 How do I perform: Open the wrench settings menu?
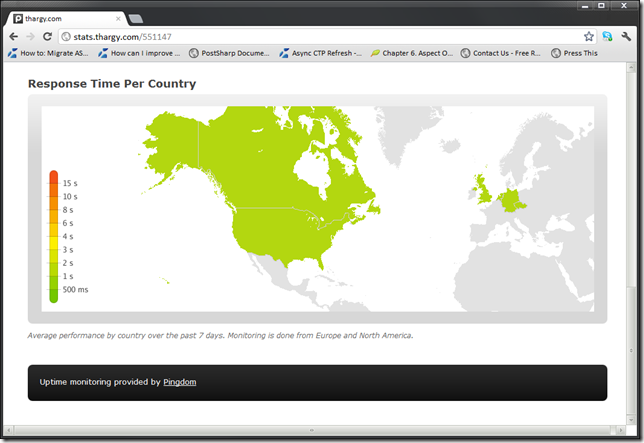(626, 37)
